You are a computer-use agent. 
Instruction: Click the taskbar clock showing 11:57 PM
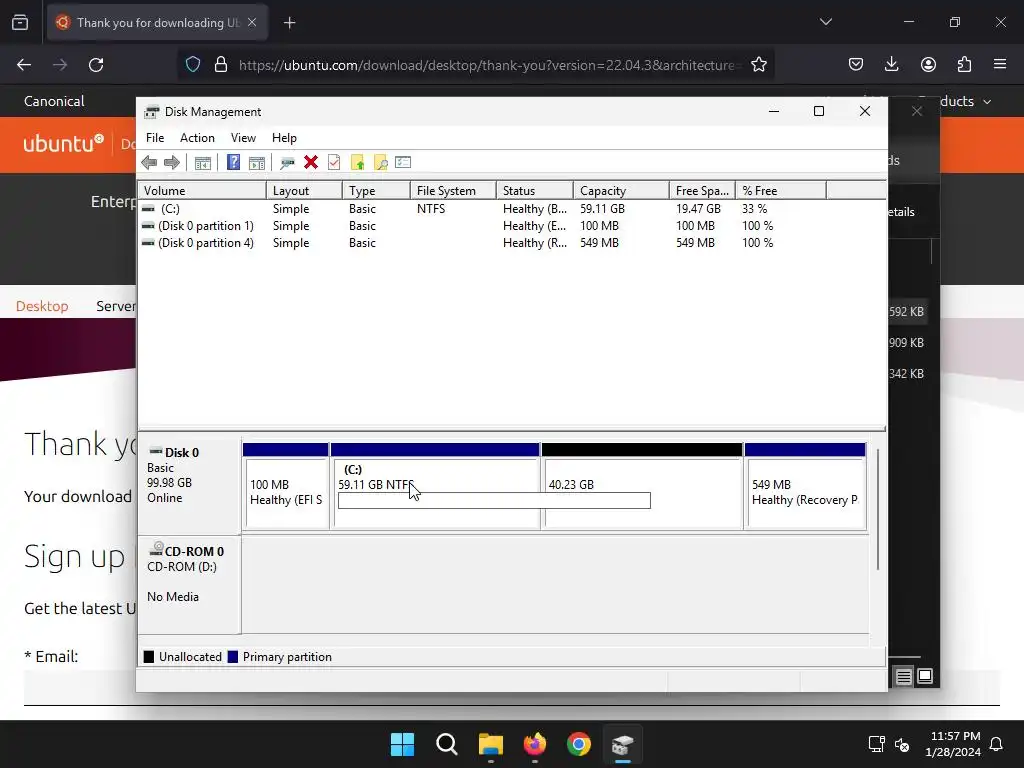953,744
